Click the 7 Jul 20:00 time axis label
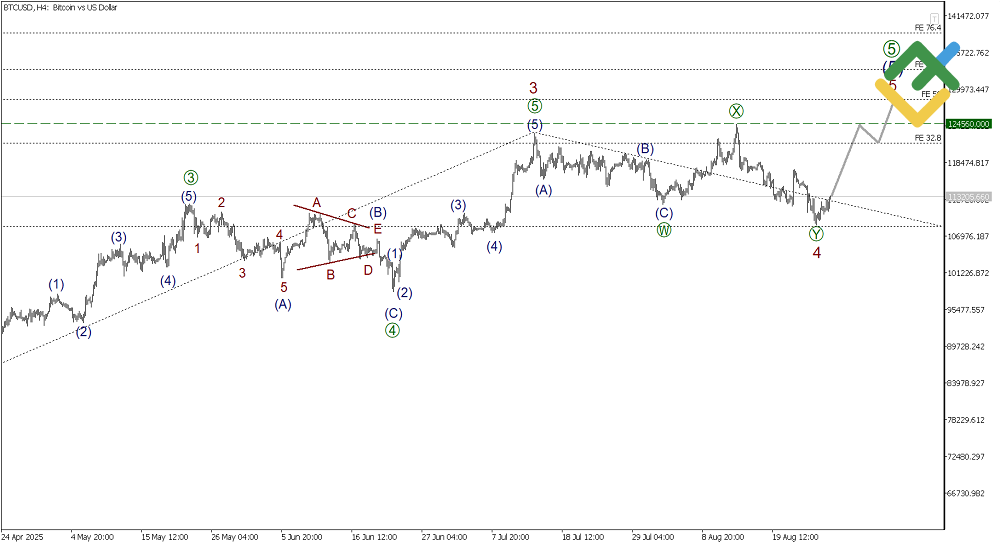 (510, 537)
